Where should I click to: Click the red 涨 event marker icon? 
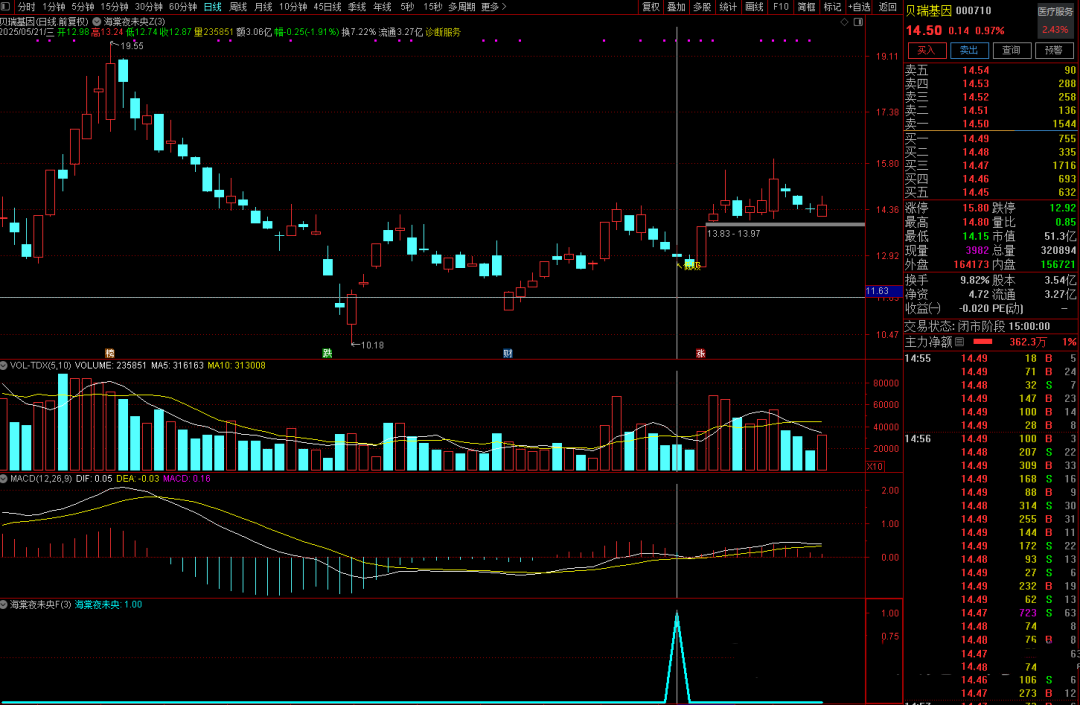[x=700, y=353]
